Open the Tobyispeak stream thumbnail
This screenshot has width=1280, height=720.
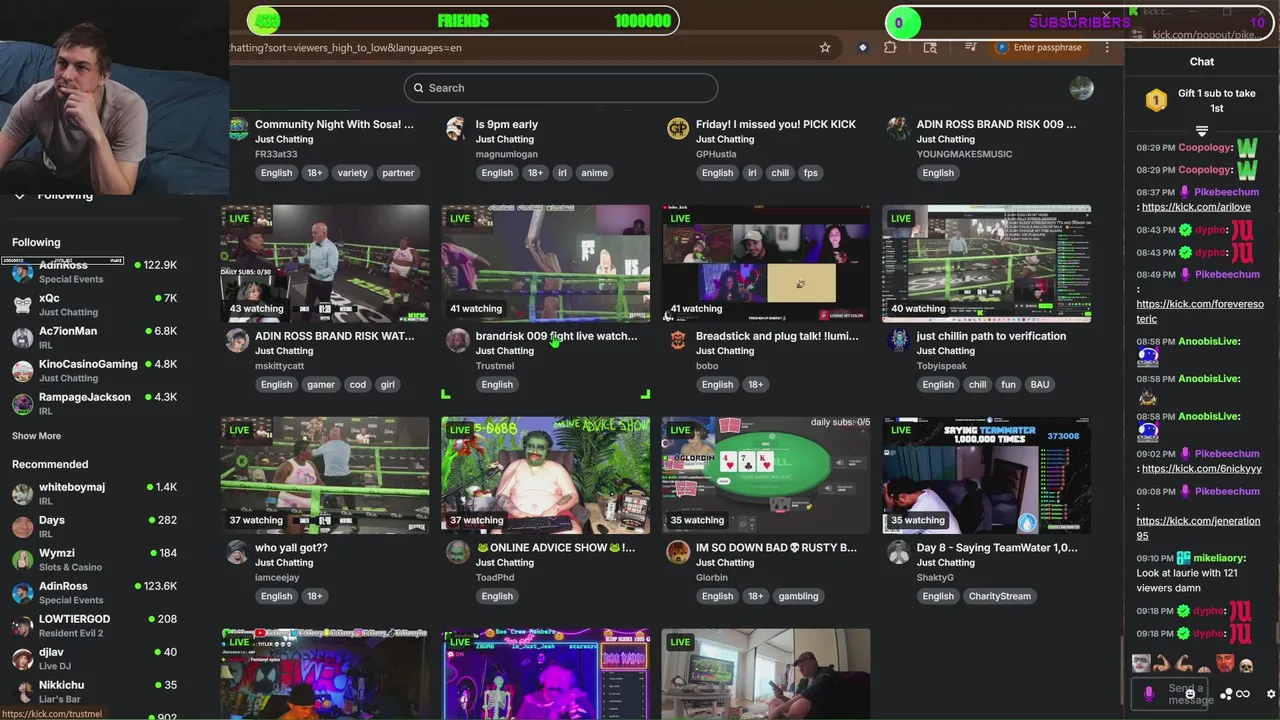tap(986, 264)
